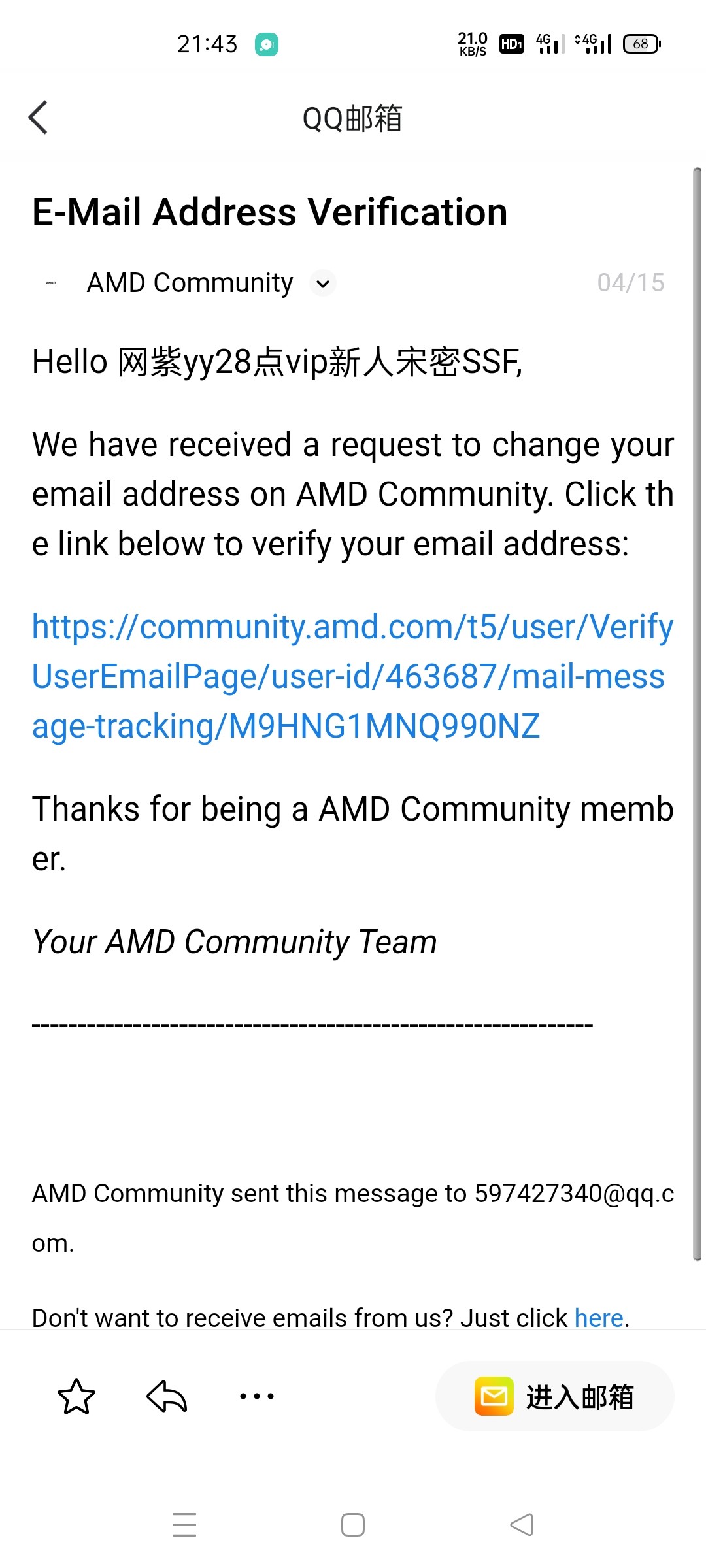Viewport: 706px width, 1568px height.
Task: Open the community.amd.com verification link
Action: 352,676
